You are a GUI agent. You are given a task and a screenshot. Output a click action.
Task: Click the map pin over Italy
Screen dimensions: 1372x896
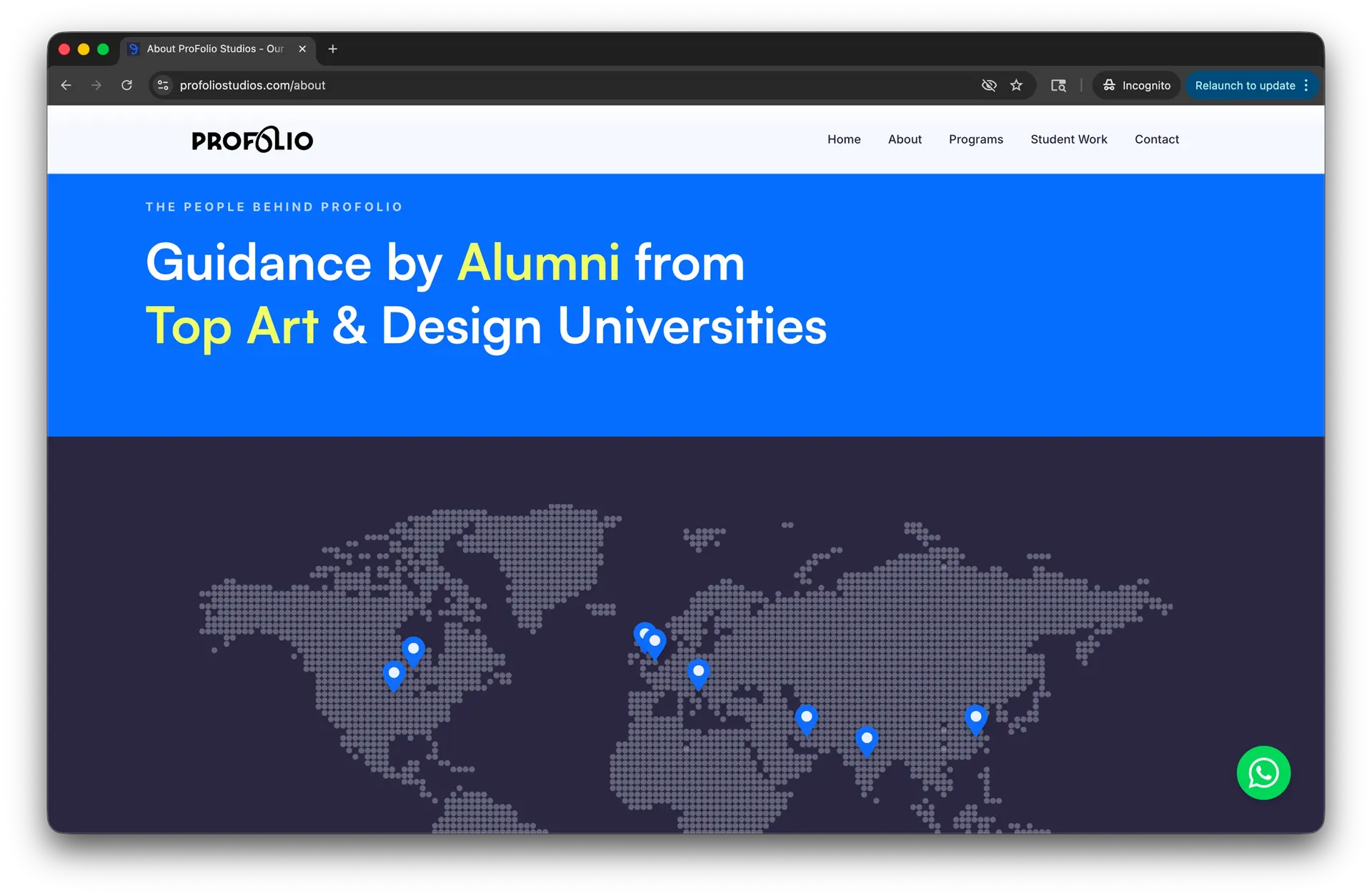698,674
